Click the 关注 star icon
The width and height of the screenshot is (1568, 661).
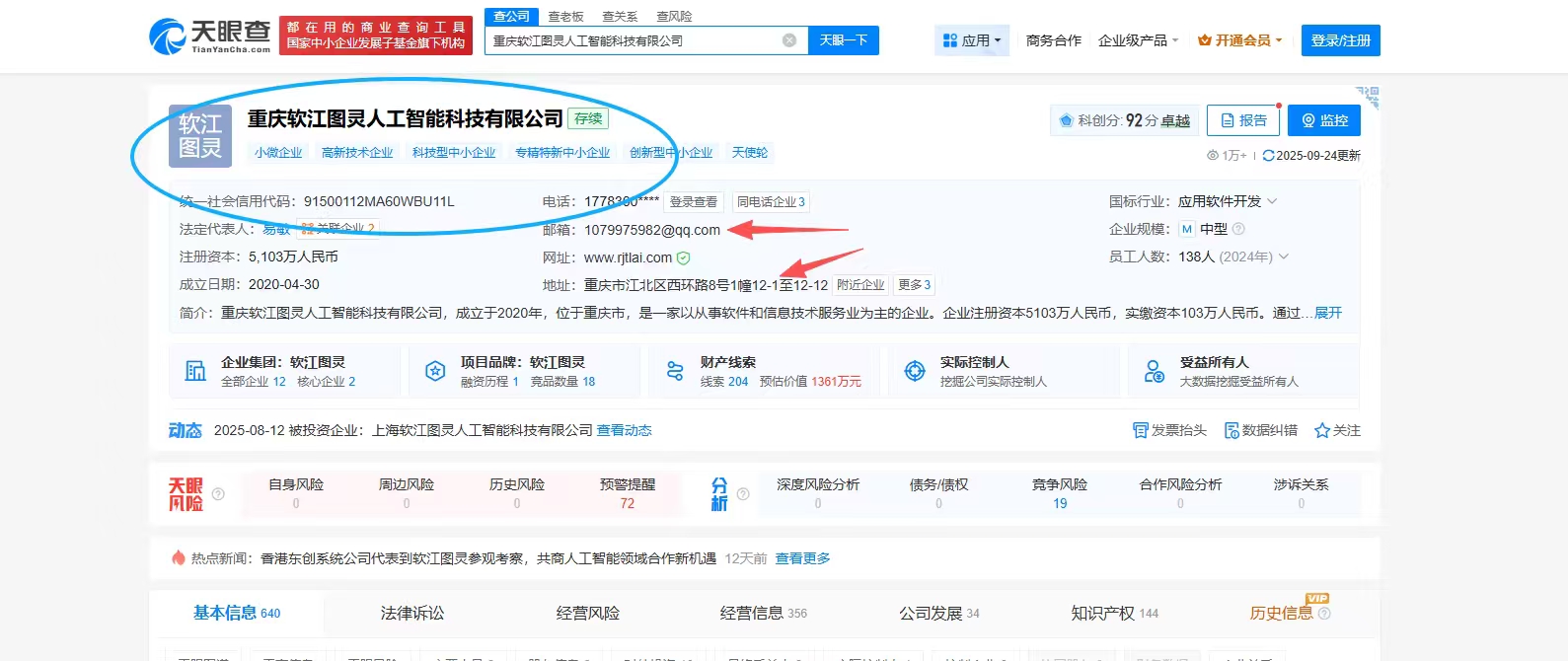(x=1322, y=430)
